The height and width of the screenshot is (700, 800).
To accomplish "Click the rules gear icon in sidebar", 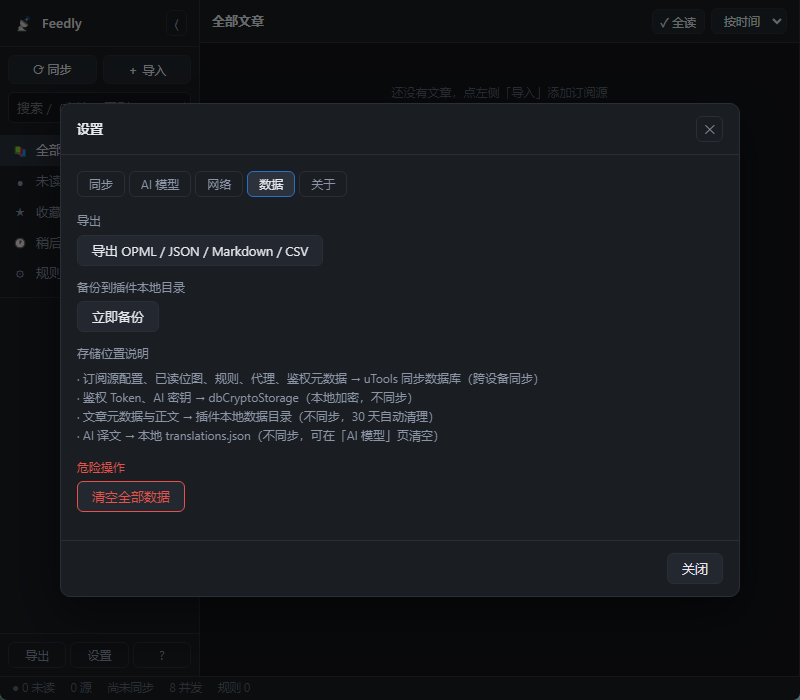I will coord(20,274).
